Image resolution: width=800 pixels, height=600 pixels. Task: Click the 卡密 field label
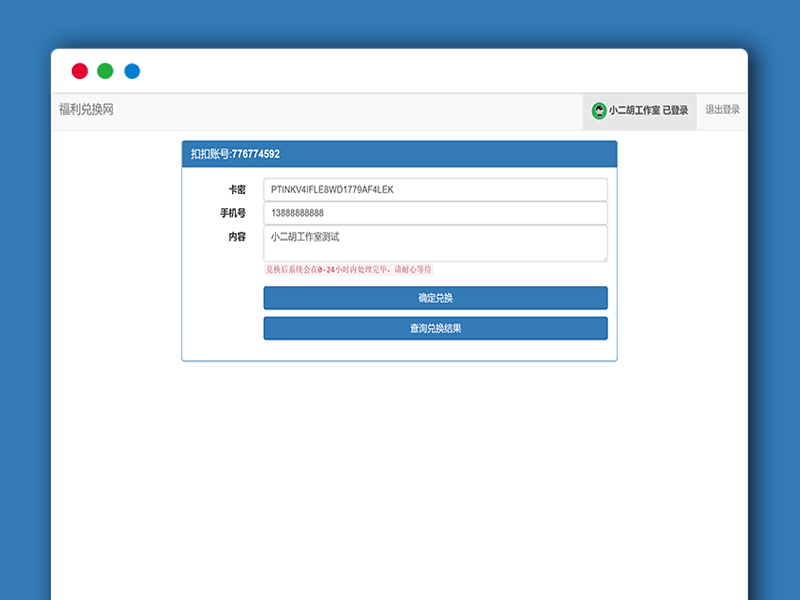(237, 189)
